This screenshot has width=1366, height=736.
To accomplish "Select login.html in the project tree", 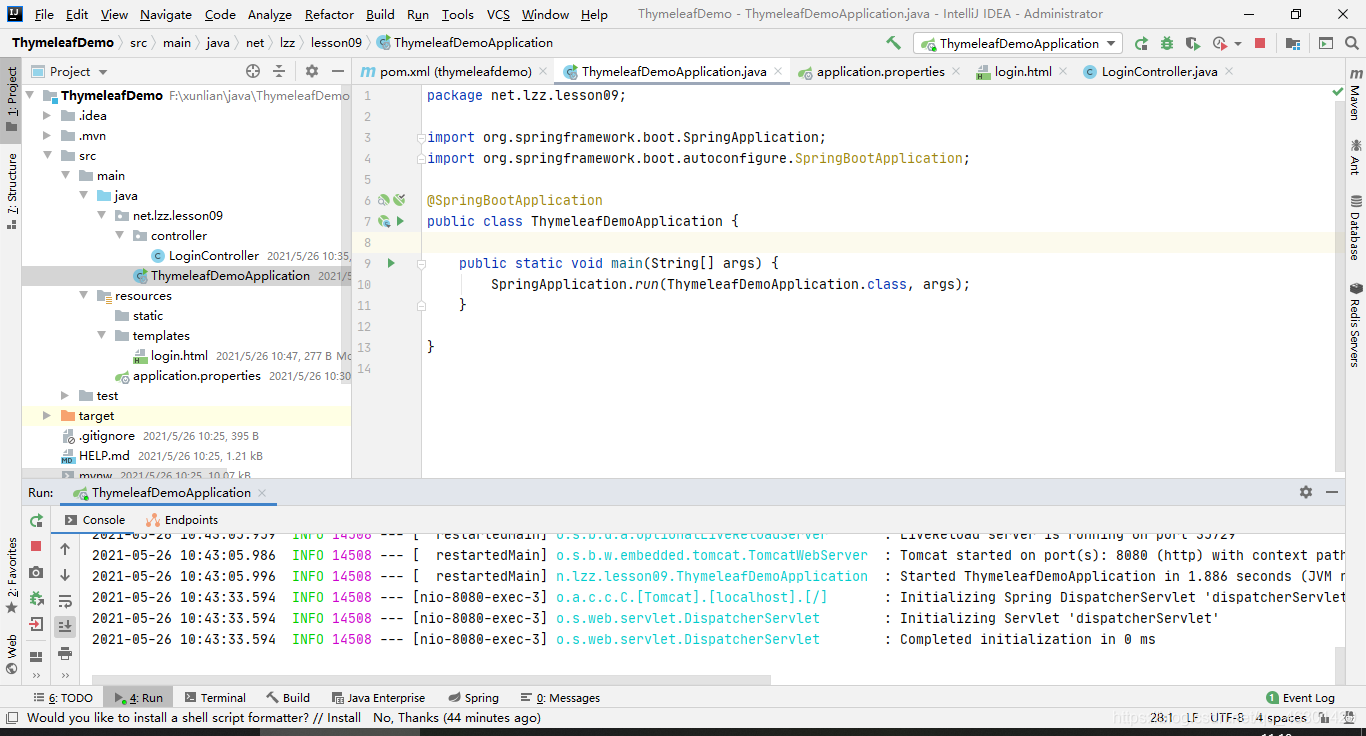I will pos(179,356).
